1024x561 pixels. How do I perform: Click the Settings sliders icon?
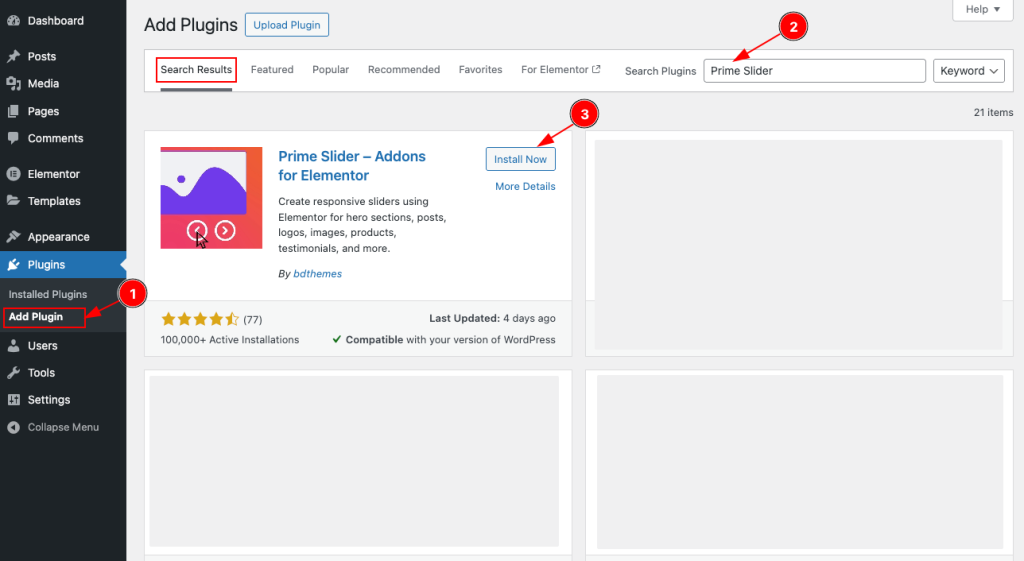[13, 400]
